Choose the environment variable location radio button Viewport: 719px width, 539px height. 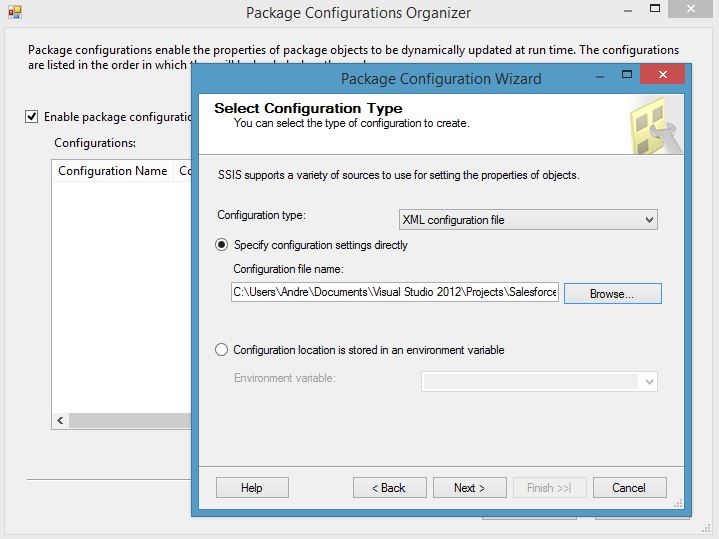point(222,350)
